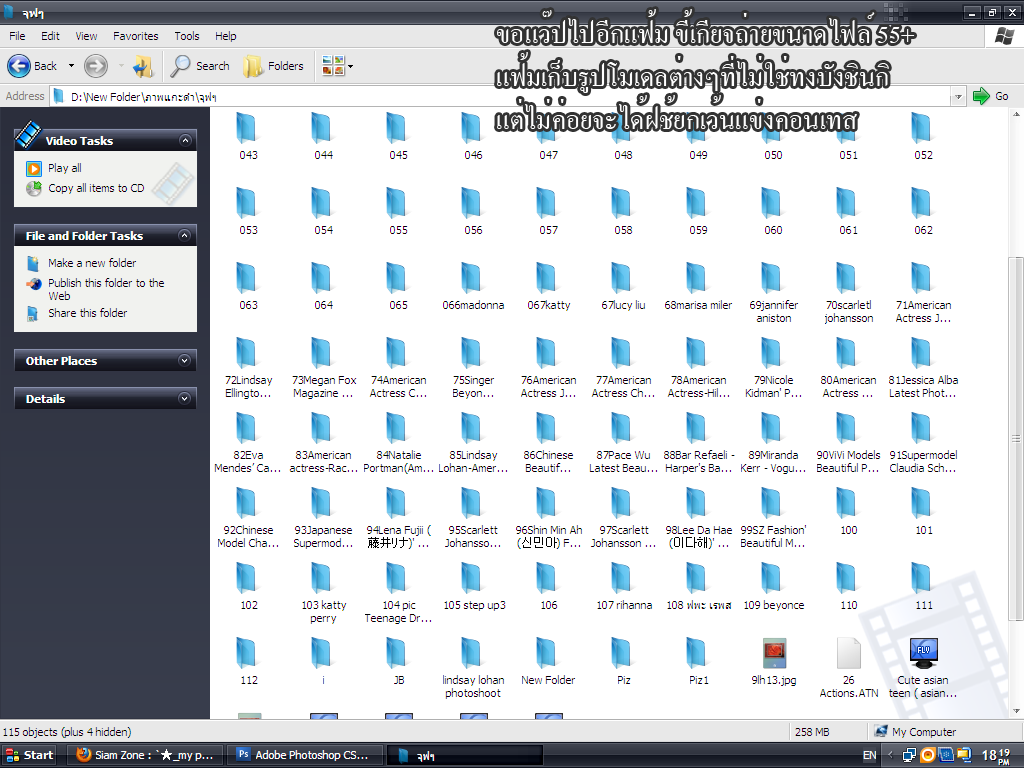Screen dimensions: 1024x768
Task: Click the Windows Start button
Action: [x=30, y=756]
